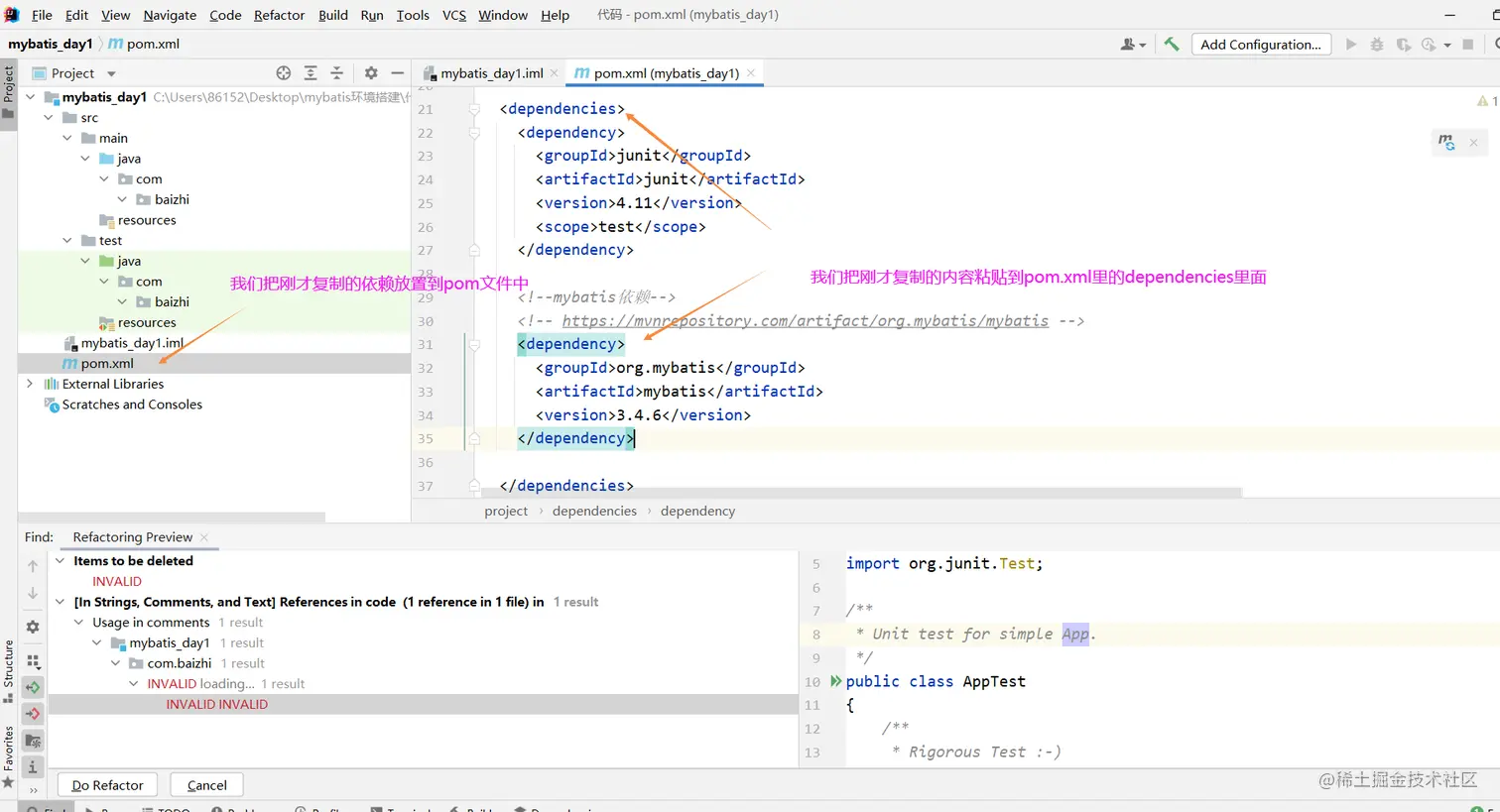Screen dimensions: 1500x812
Task: Open the mvnrepository.com link in comment
Action: point(805,320)
